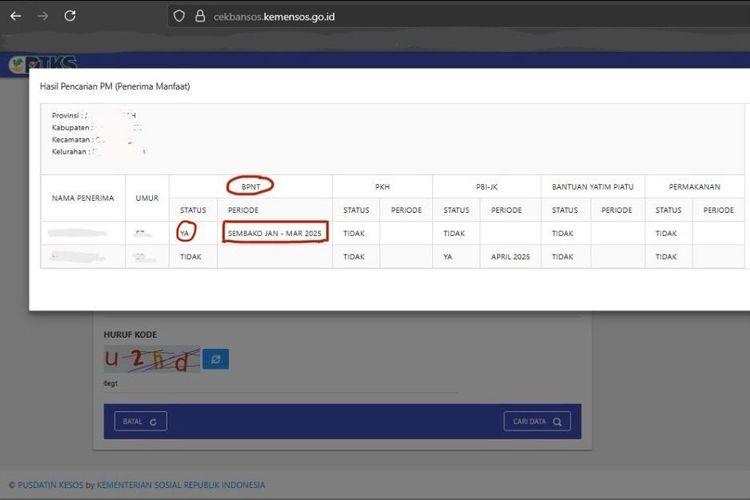750x500 pixels.
Task: Reload the page with the refresh icon
Action: (70, 16)
